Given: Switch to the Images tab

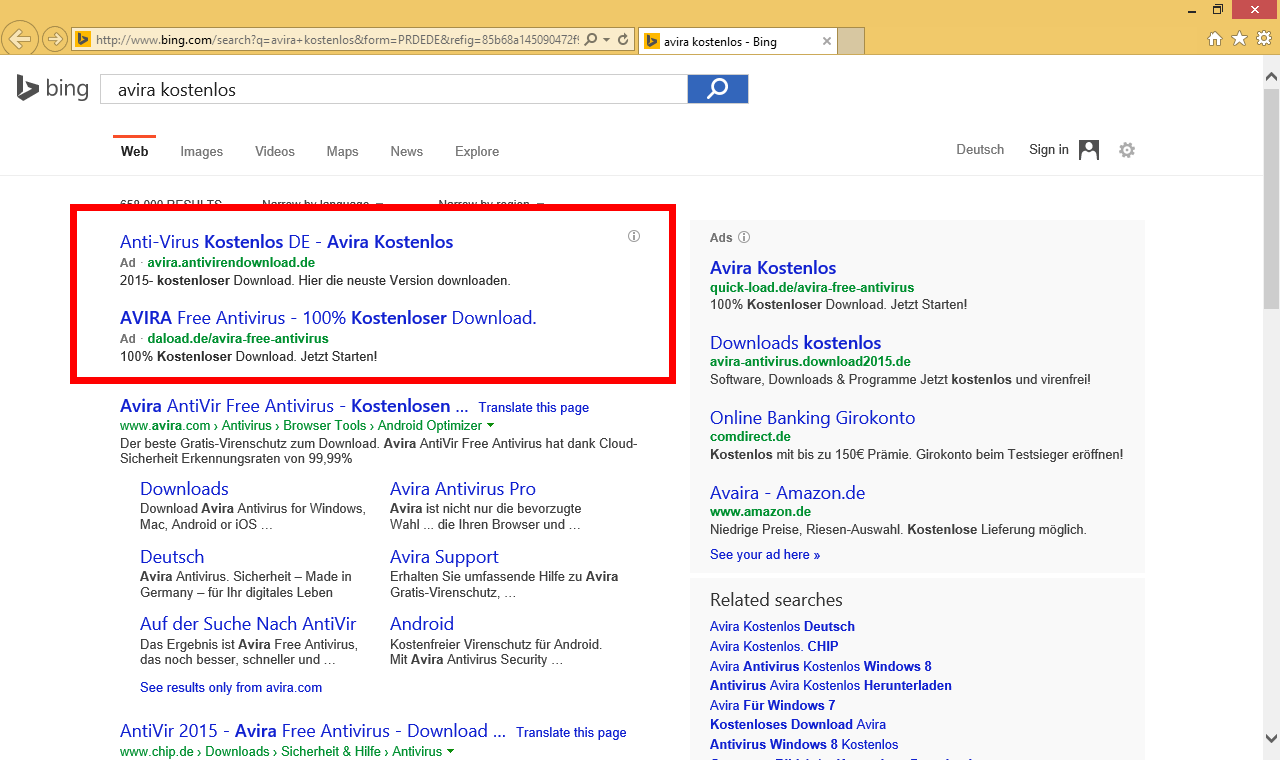Looking at the screenshot, I should pos(202,151).
